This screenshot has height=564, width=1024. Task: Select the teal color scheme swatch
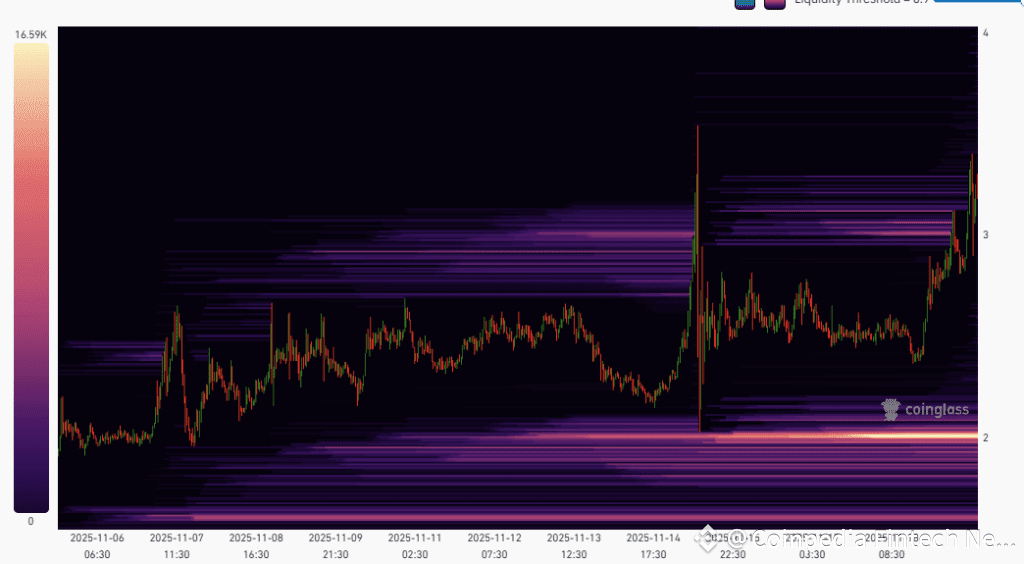(744, 4)
